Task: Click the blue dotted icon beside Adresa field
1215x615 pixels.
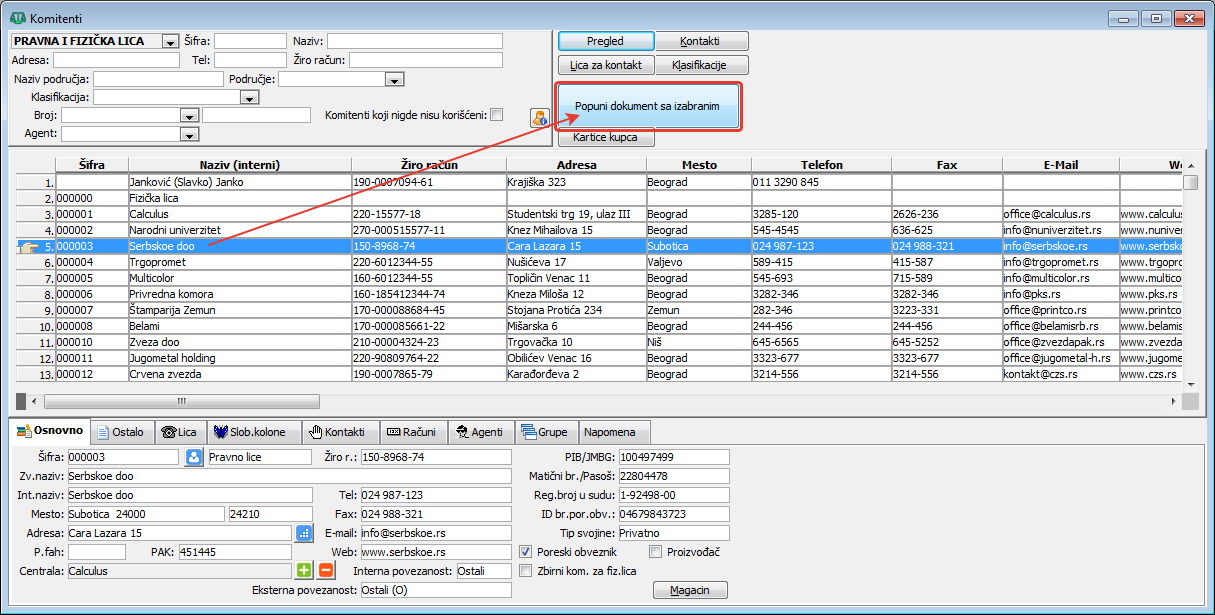Action: (x=304, y=533)
